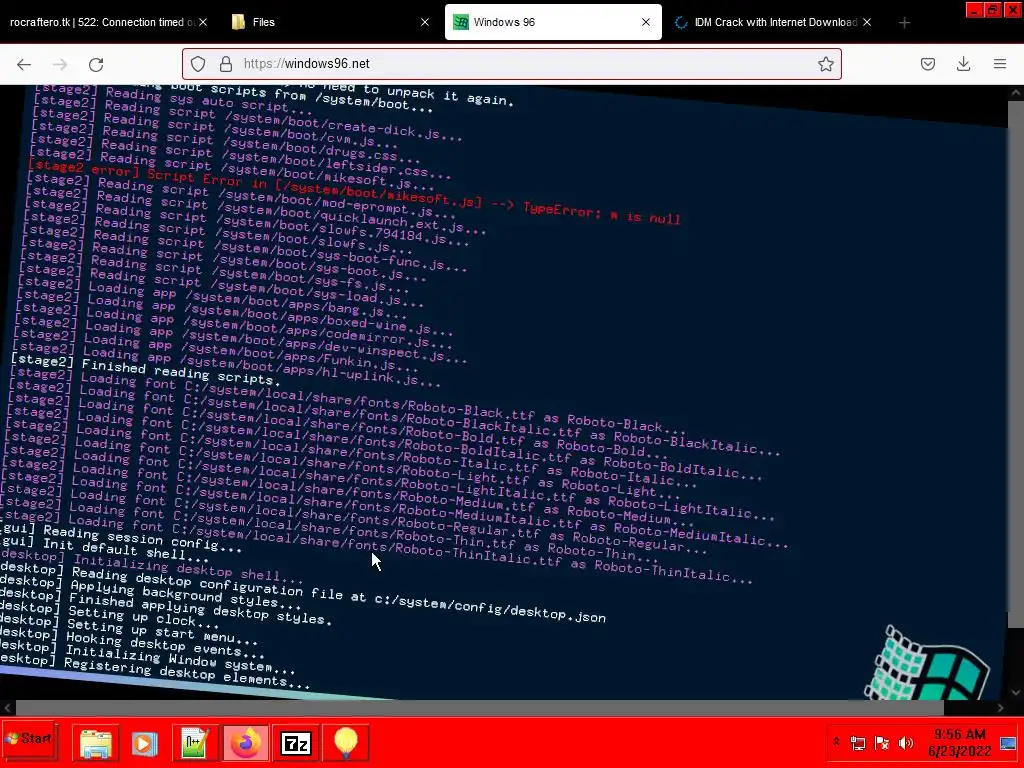Open the file explorer taskbar icon

[x=95, y=743]
